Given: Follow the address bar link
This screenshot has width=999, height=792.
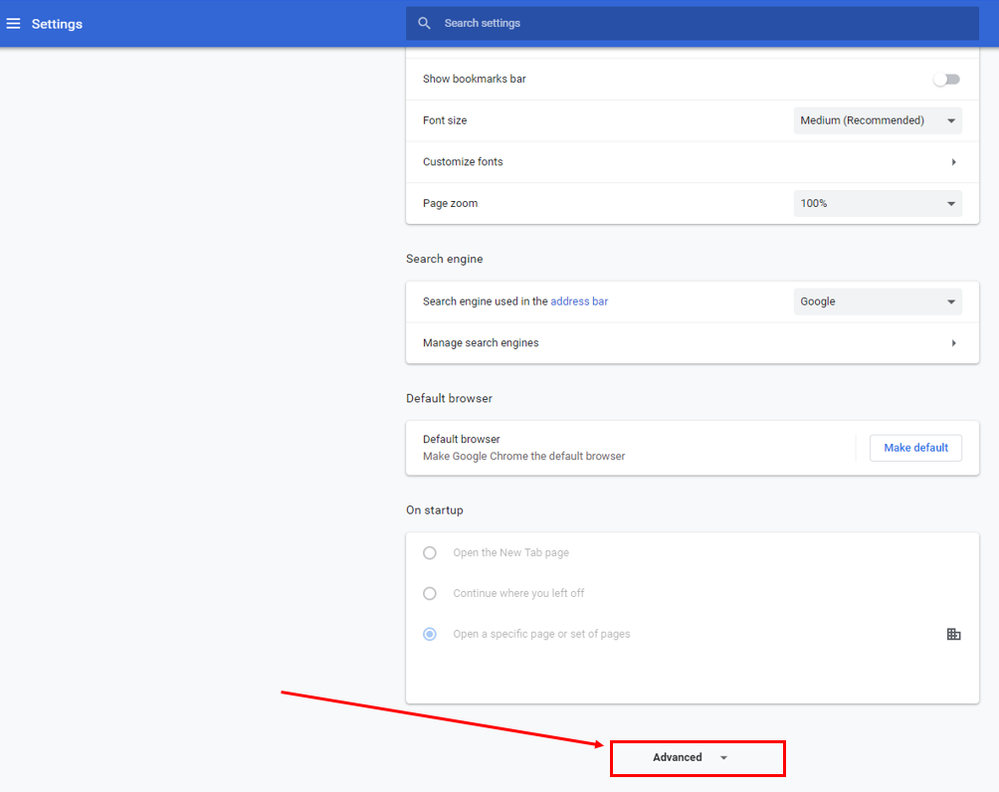Looking at the screenshot, I should tap(579, 301).
